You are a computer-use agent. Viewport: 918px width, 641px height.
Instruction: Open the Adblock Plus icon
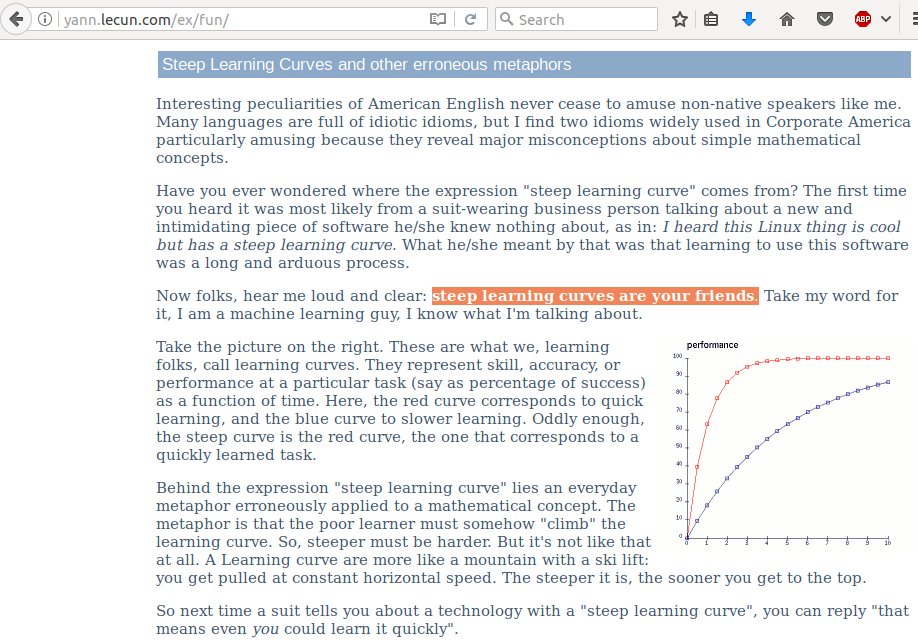(x=862, y=19)
